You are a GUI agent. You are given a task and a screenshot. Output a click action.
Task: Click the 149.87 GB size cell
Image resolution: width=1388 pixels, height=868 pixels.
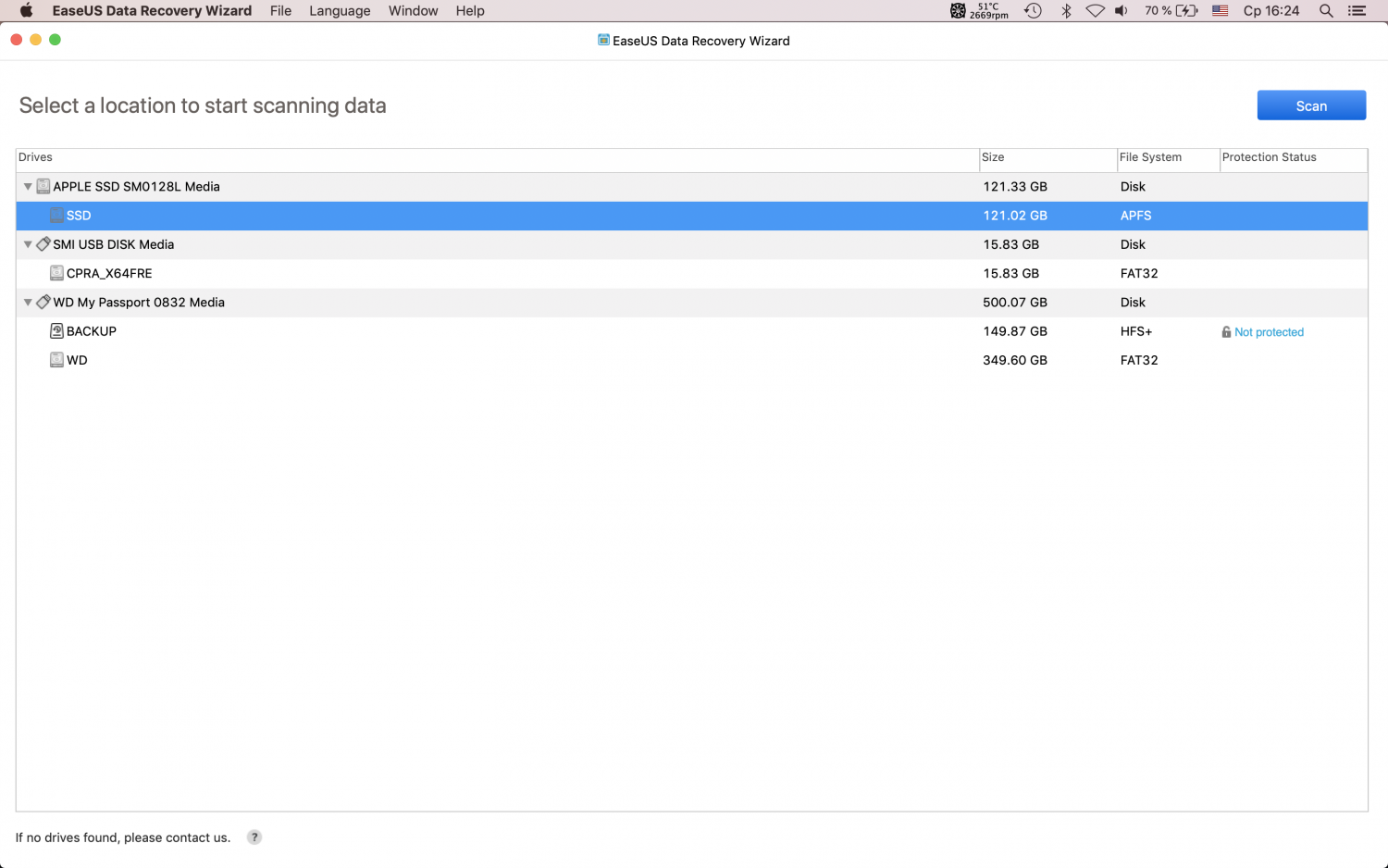point(1015,331)
